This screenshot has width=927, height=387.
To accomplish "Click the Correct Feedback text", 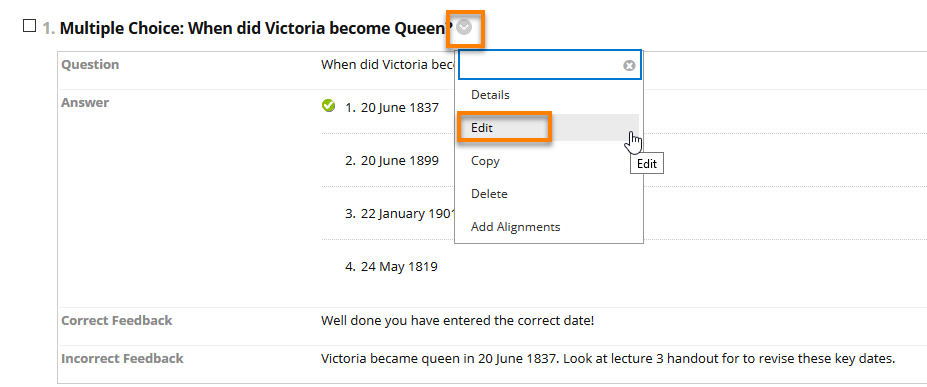I will coord(458,321).
